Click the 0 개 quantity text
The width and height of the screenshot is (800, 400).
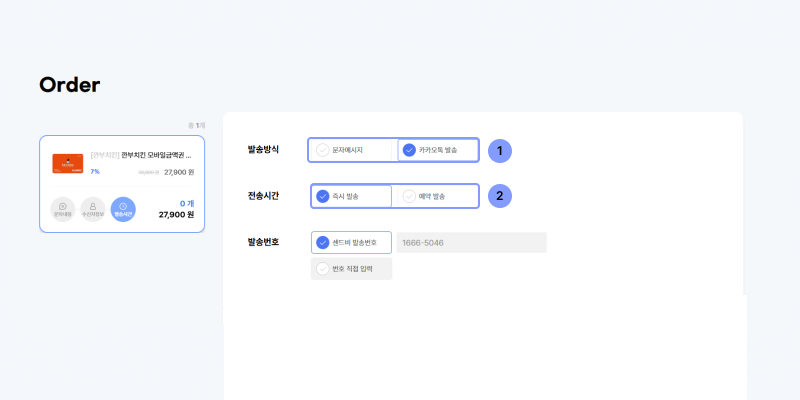187,204
